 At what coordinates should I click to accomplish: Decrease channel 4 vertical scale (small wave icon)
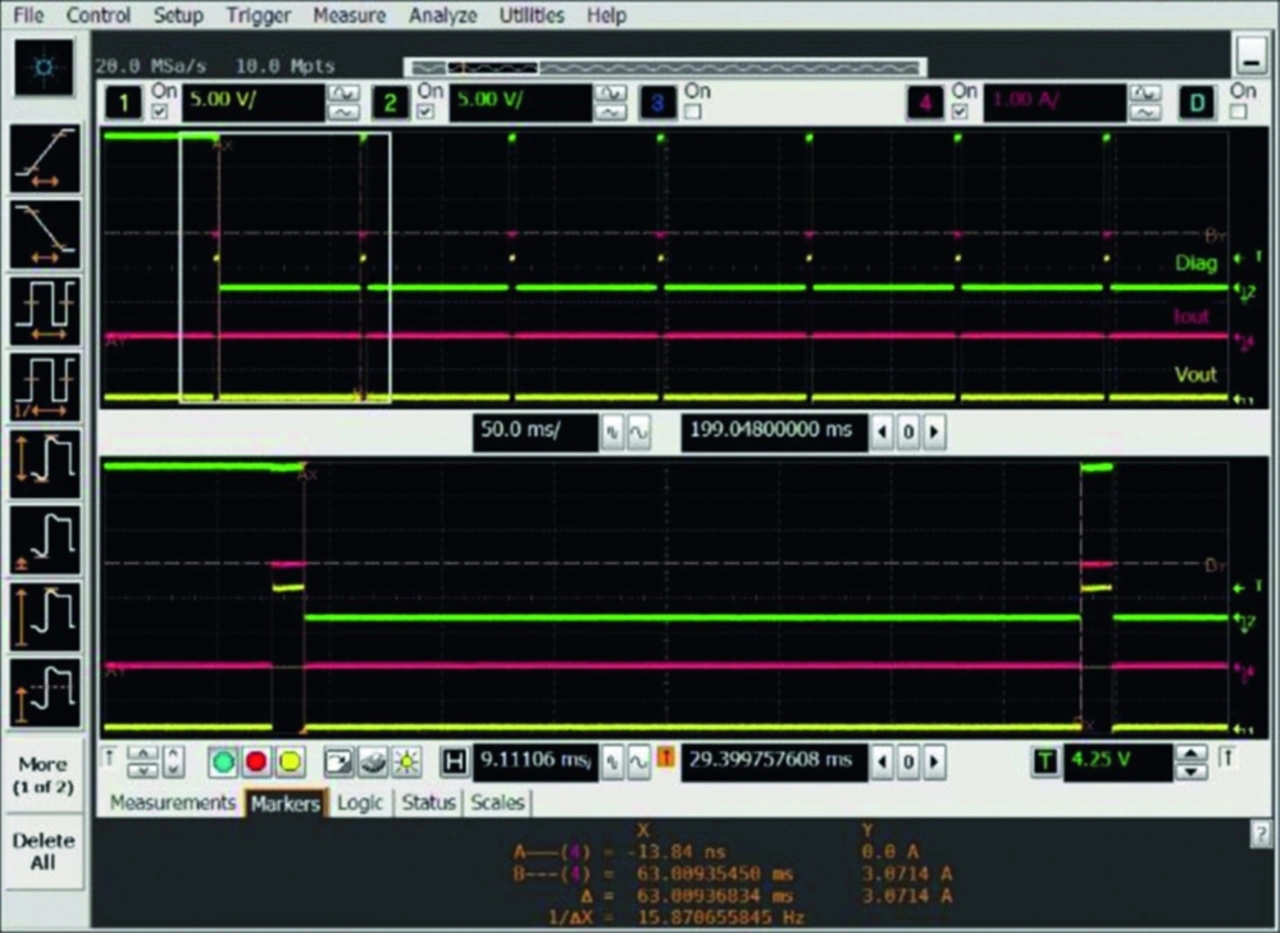click(x=1145, y=113)
